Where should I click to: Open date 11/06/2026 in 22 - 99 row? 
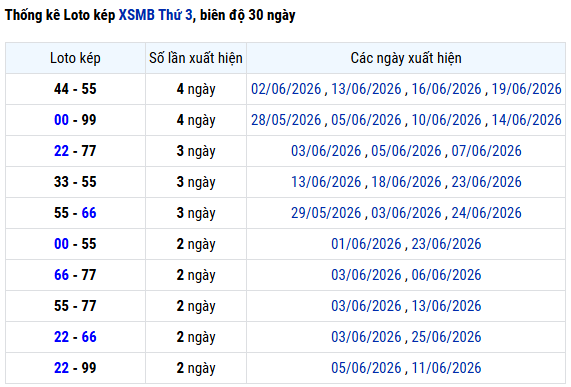(x=446, y=368)
